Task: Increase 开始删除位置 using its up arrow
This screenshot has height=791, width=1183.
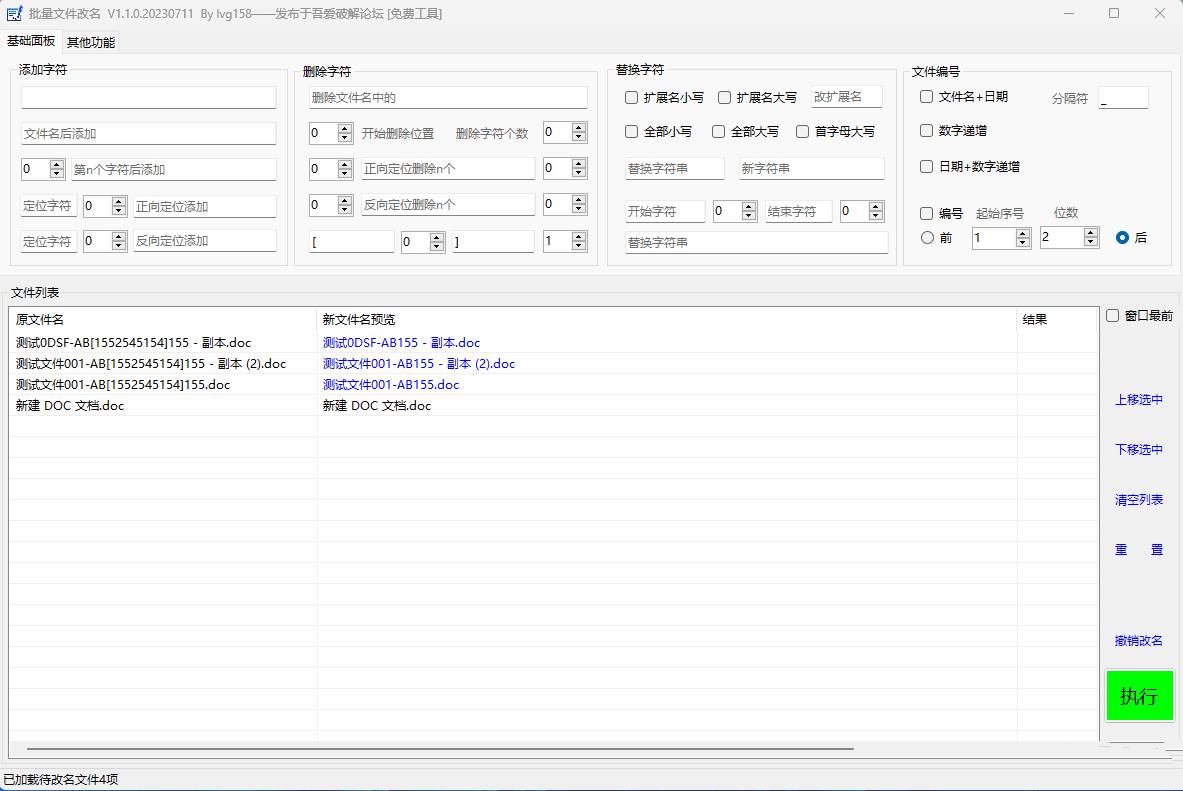Action: [x=343, y=126]
